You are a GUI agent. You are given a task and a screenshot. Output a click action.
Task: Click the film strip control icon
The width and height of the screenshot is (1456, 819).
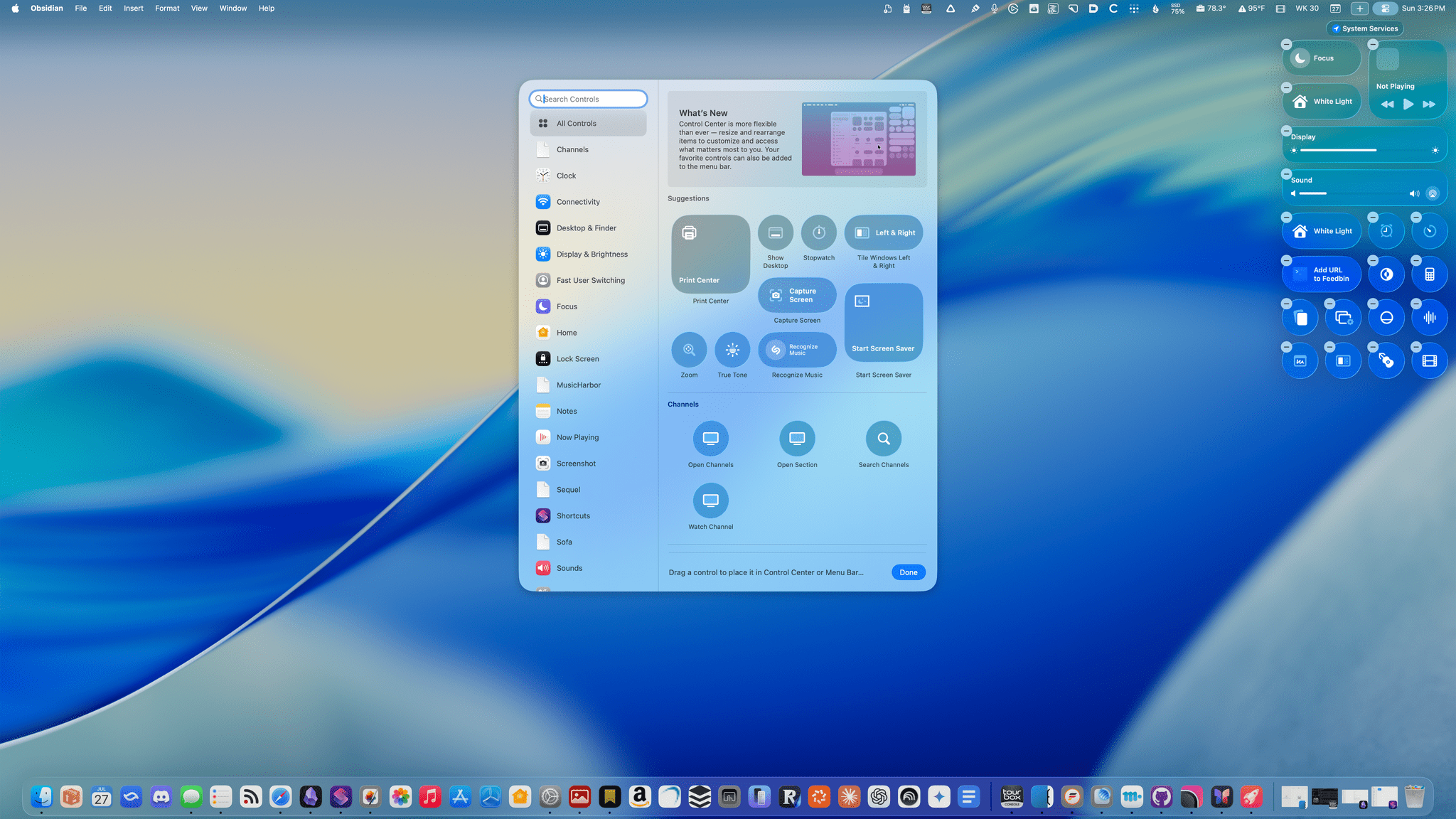click(x=1430, y=361)
